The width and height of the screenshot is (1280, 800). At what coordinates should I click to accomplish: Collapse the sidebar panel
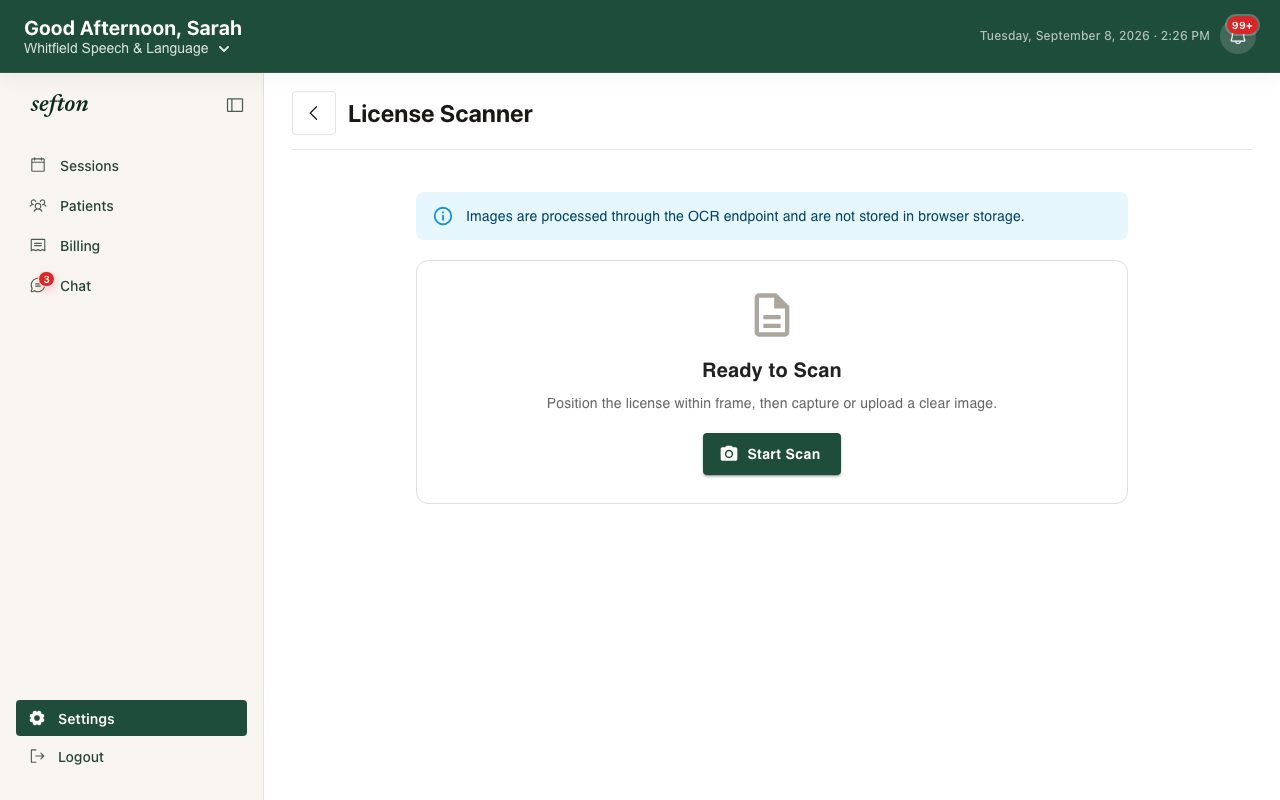pos(235,105)
